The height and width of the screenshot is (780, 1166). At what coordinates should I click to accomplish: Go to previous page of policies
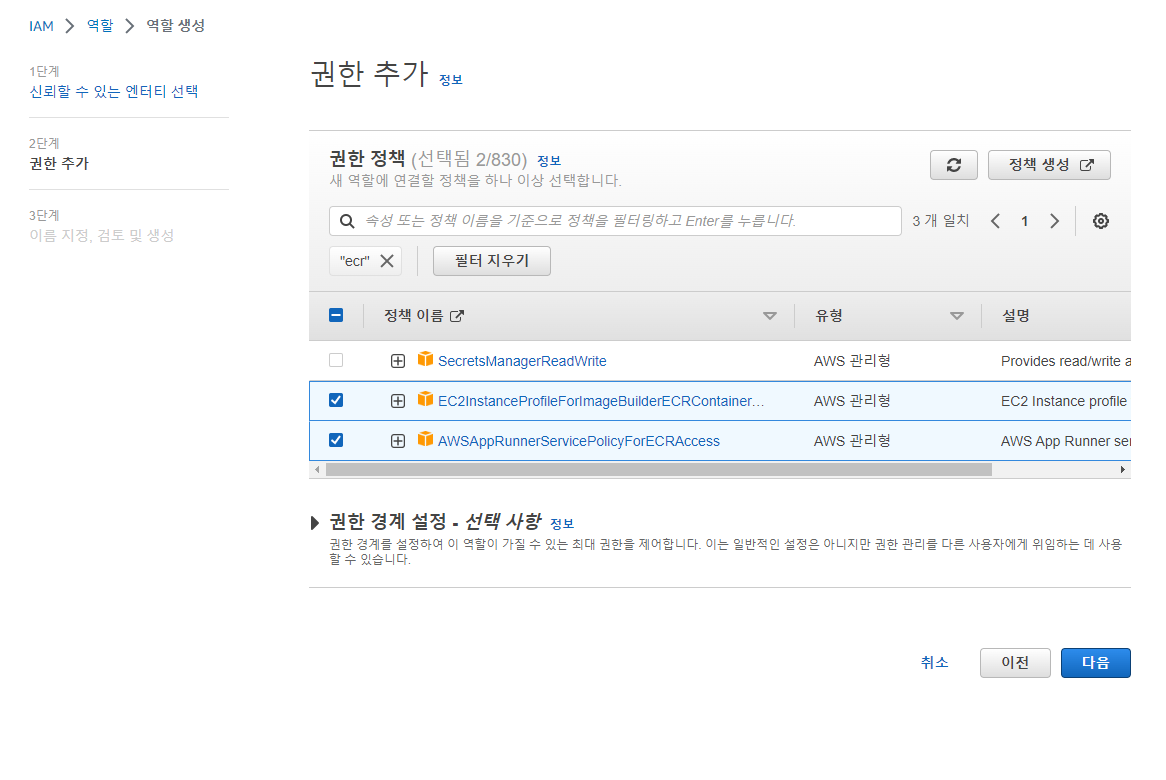(x=995, y=221)
